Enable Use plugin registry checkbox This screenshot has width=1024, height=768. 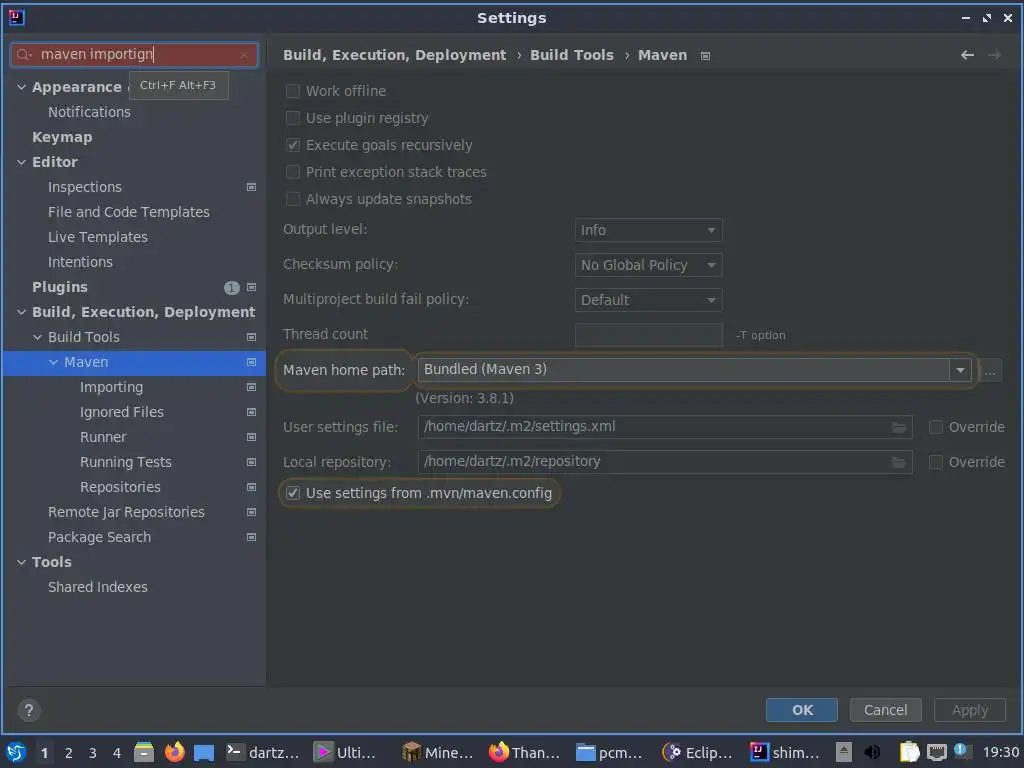293,118
